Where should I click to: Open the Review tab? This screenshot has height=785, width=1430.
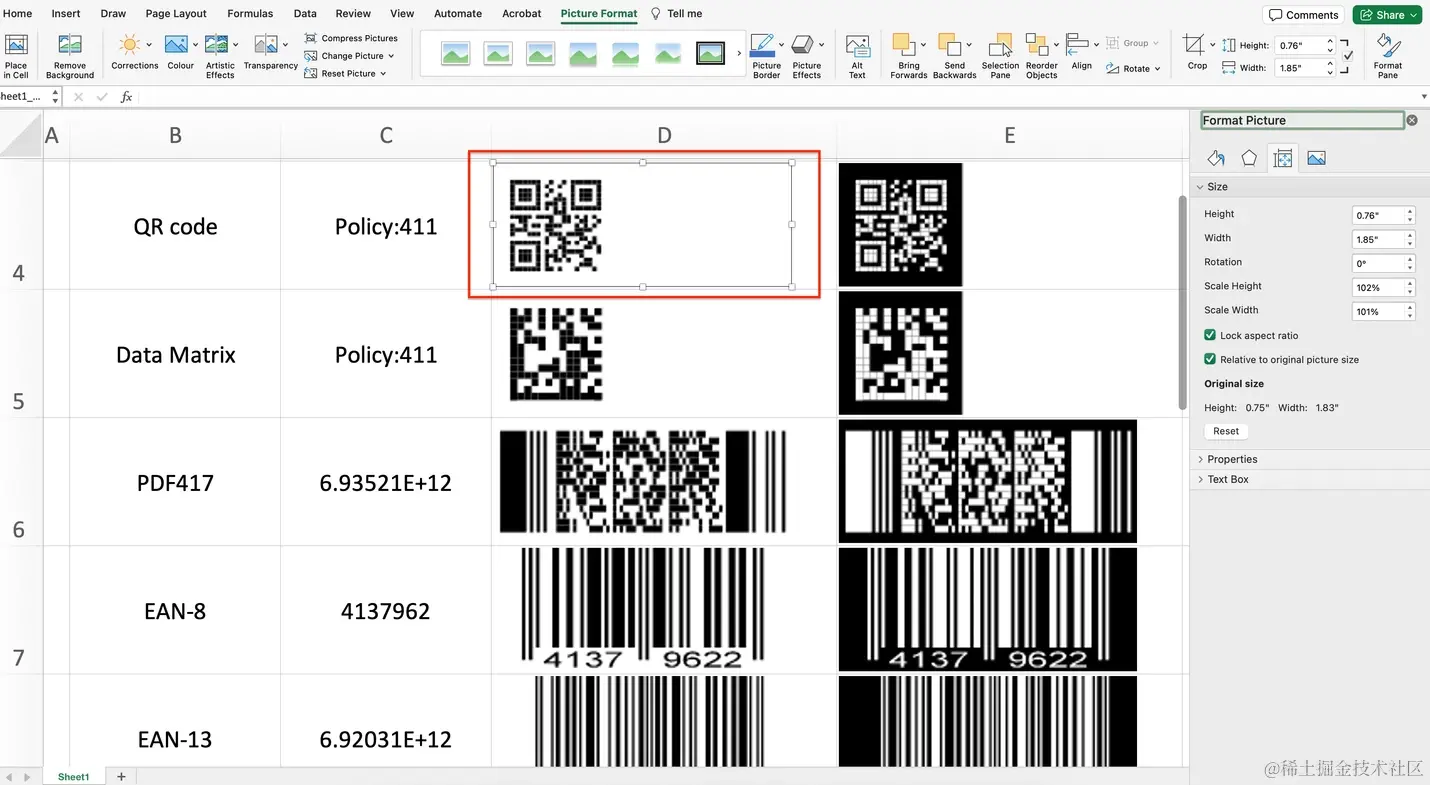353,14
